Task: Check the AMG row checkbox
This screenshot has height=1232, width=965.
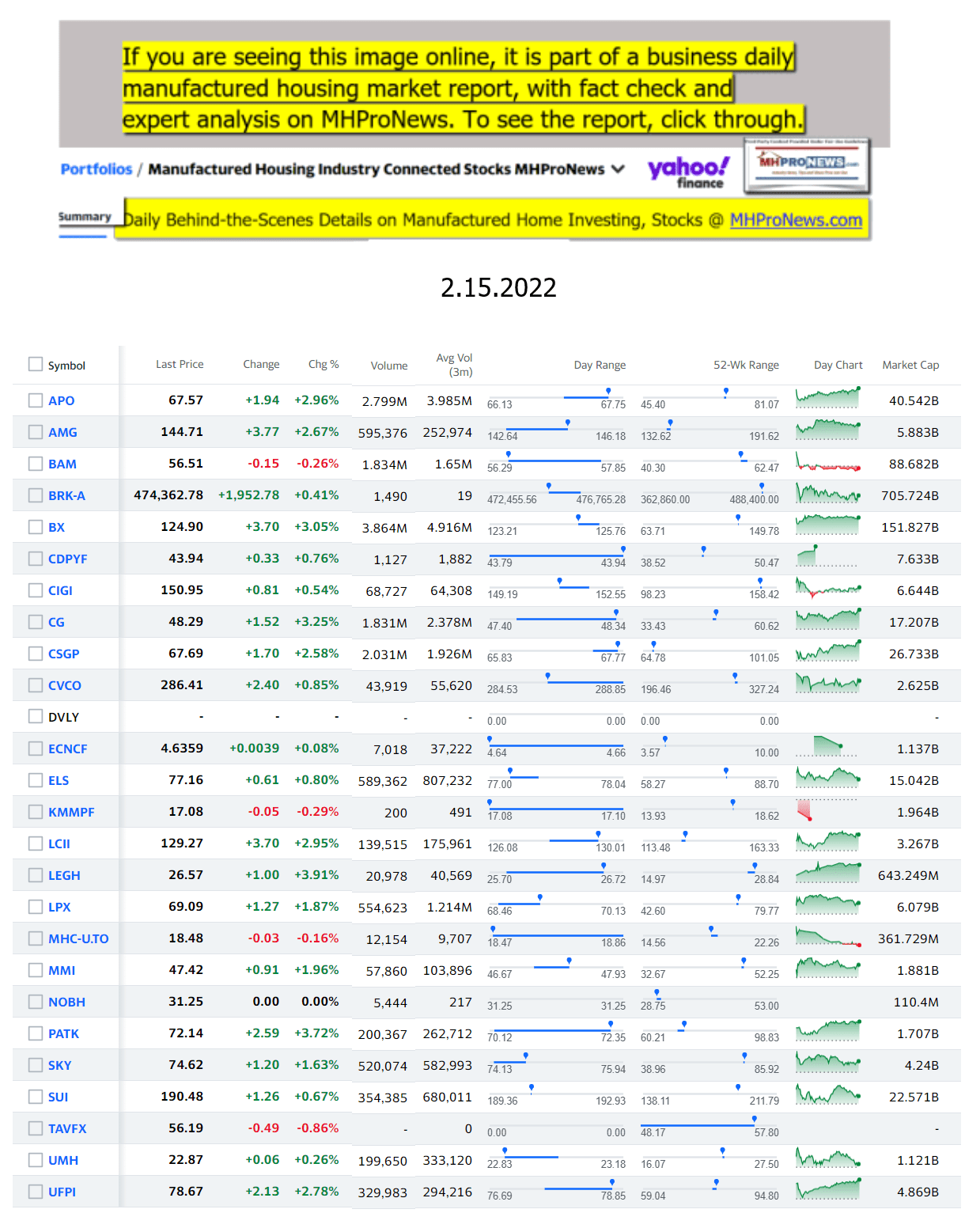Action: (x=36, y=432)
